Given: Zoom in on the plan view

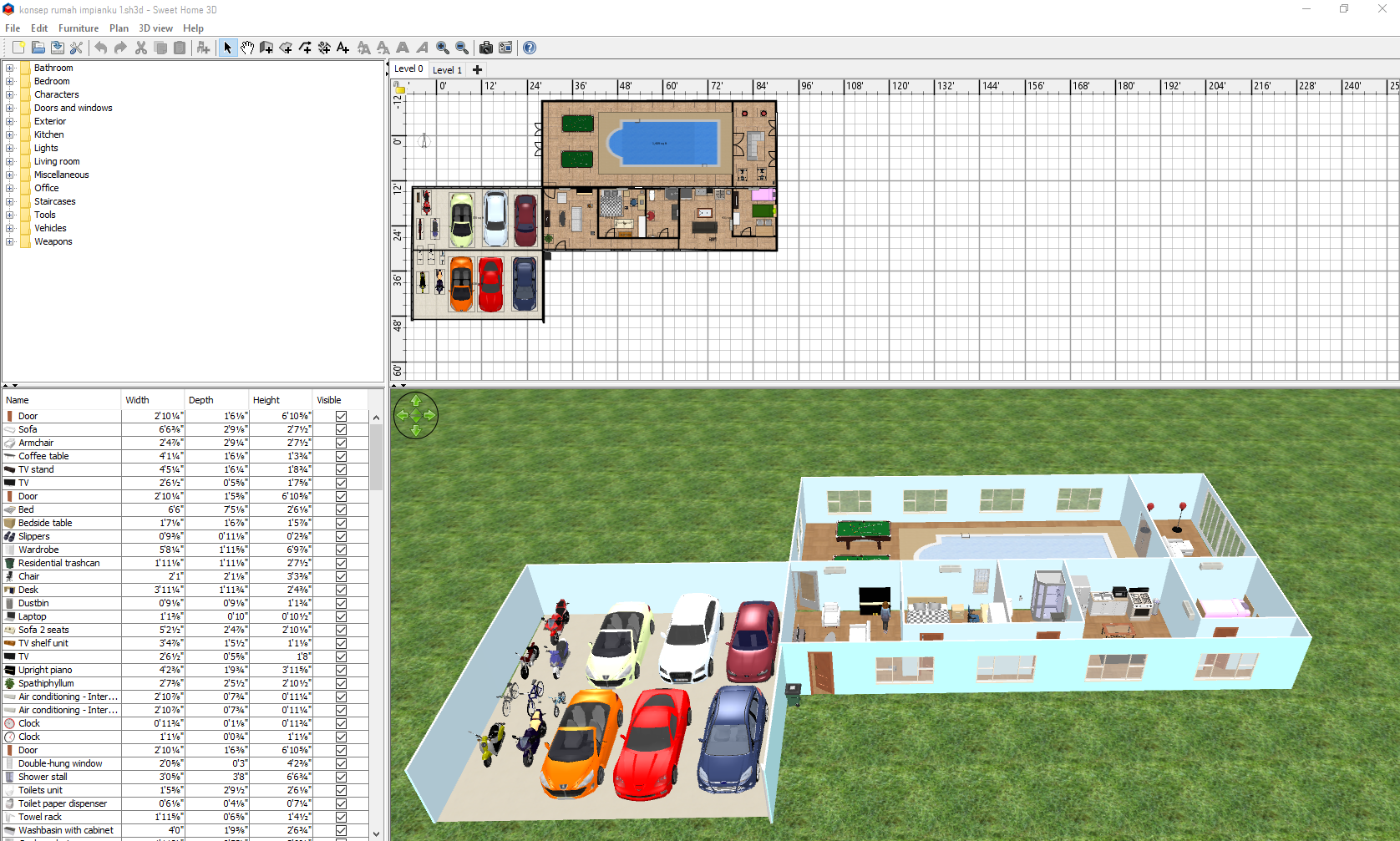Looking at the screenshot, I should point(443,48).
